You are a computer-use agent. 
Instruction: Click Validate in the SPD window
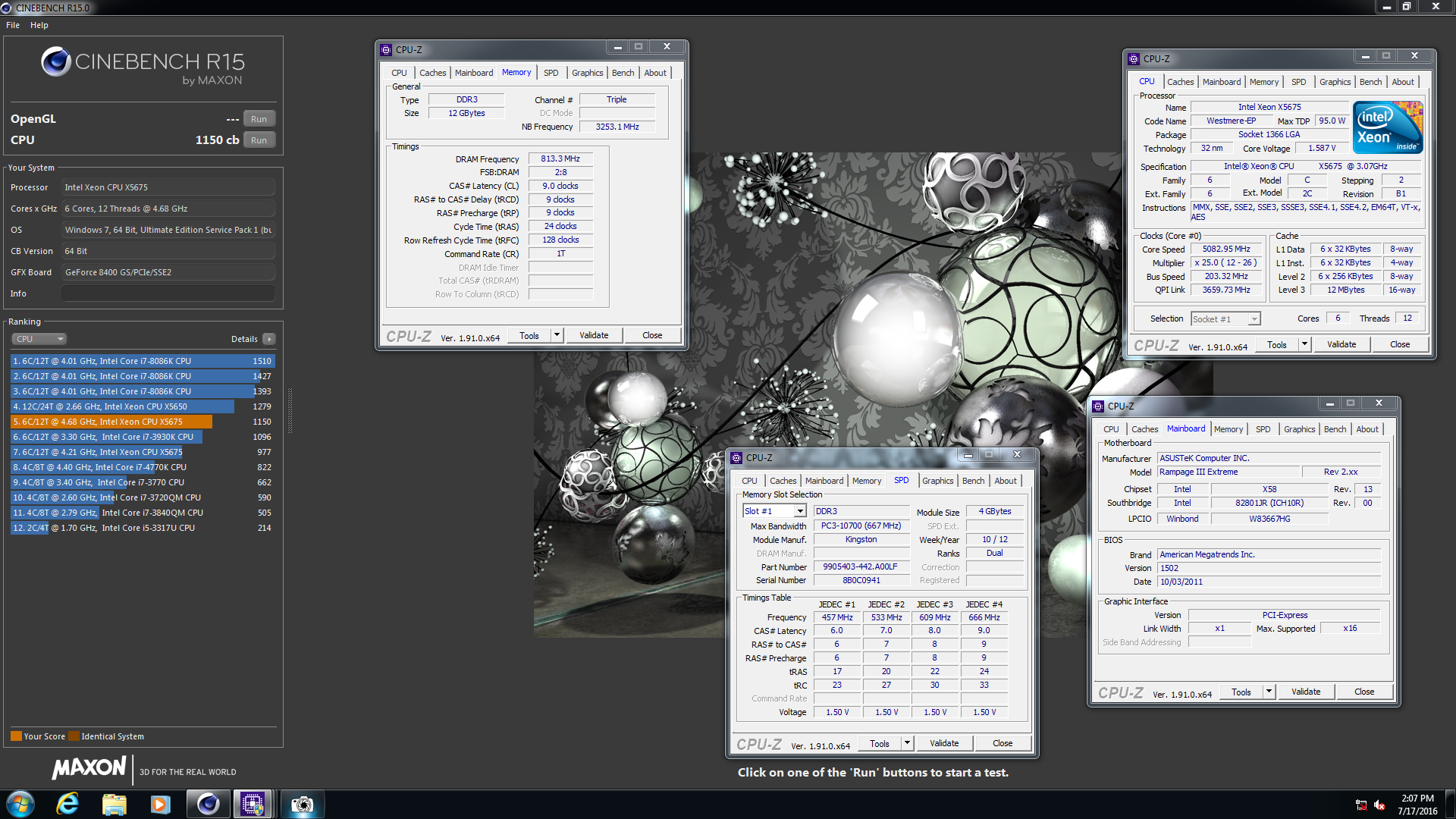(x=944, y=743)
